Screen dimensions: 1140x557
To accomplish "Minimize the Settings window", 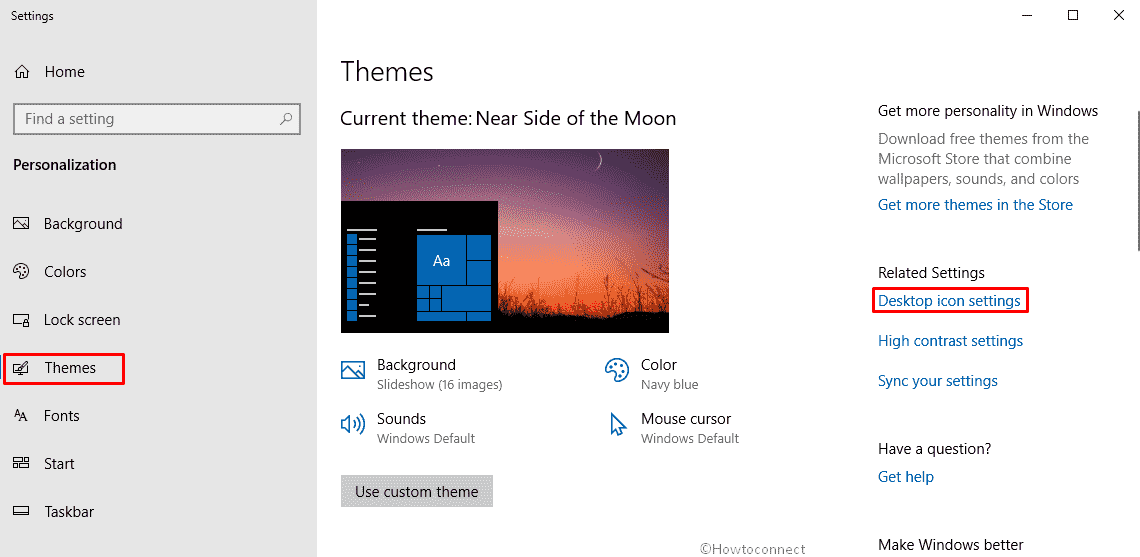I will click(x=1026, y=15).
